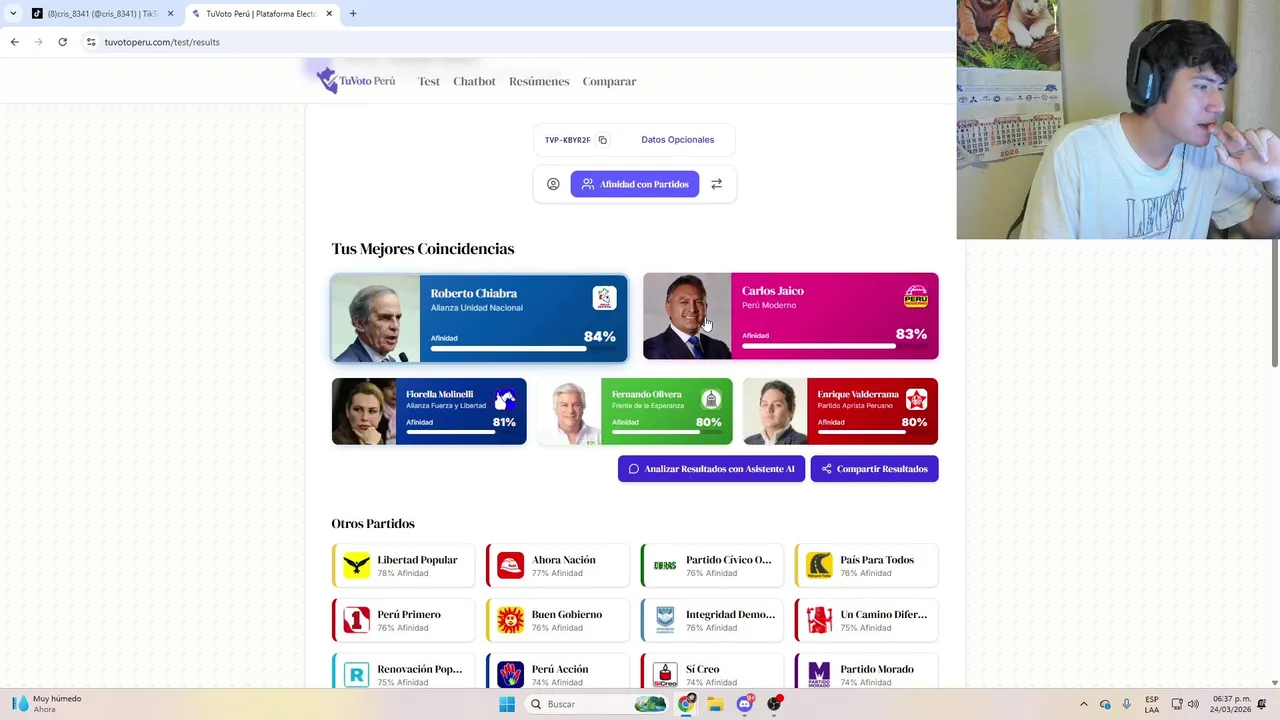
Task: Open the Comparar menu item
Action: point(609,81)
